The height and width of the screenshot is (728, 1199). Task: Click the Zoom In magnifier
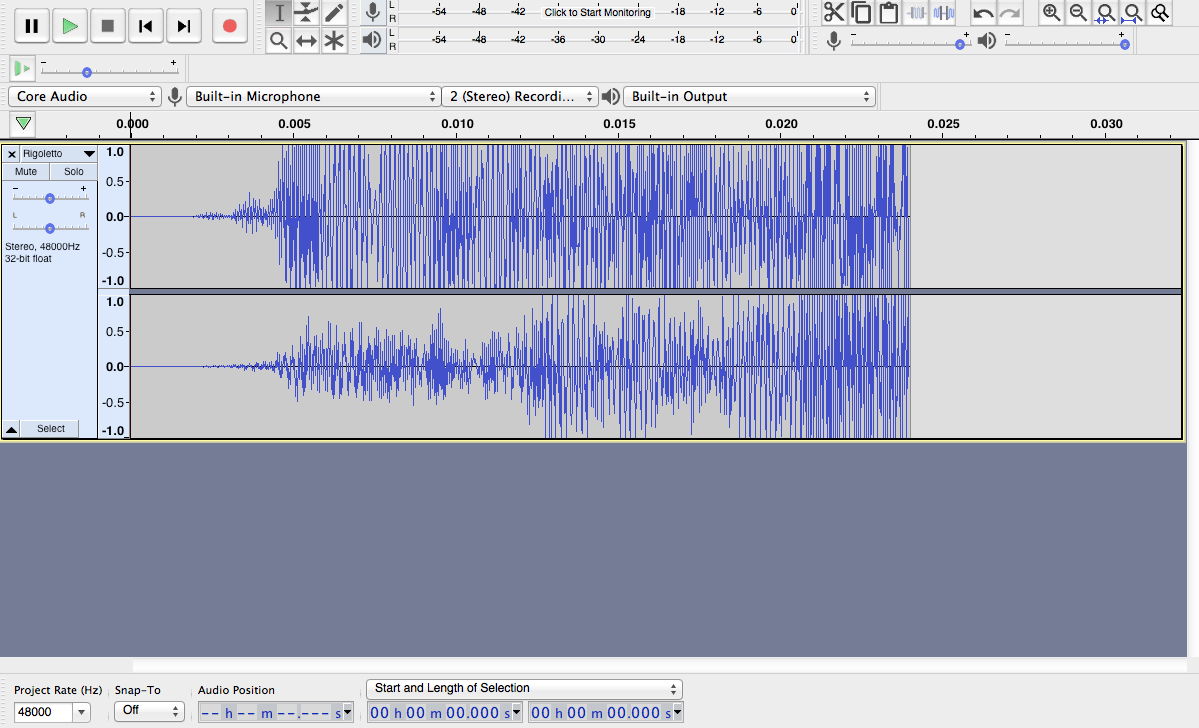pyautogui.click(x=1051, y=13)
